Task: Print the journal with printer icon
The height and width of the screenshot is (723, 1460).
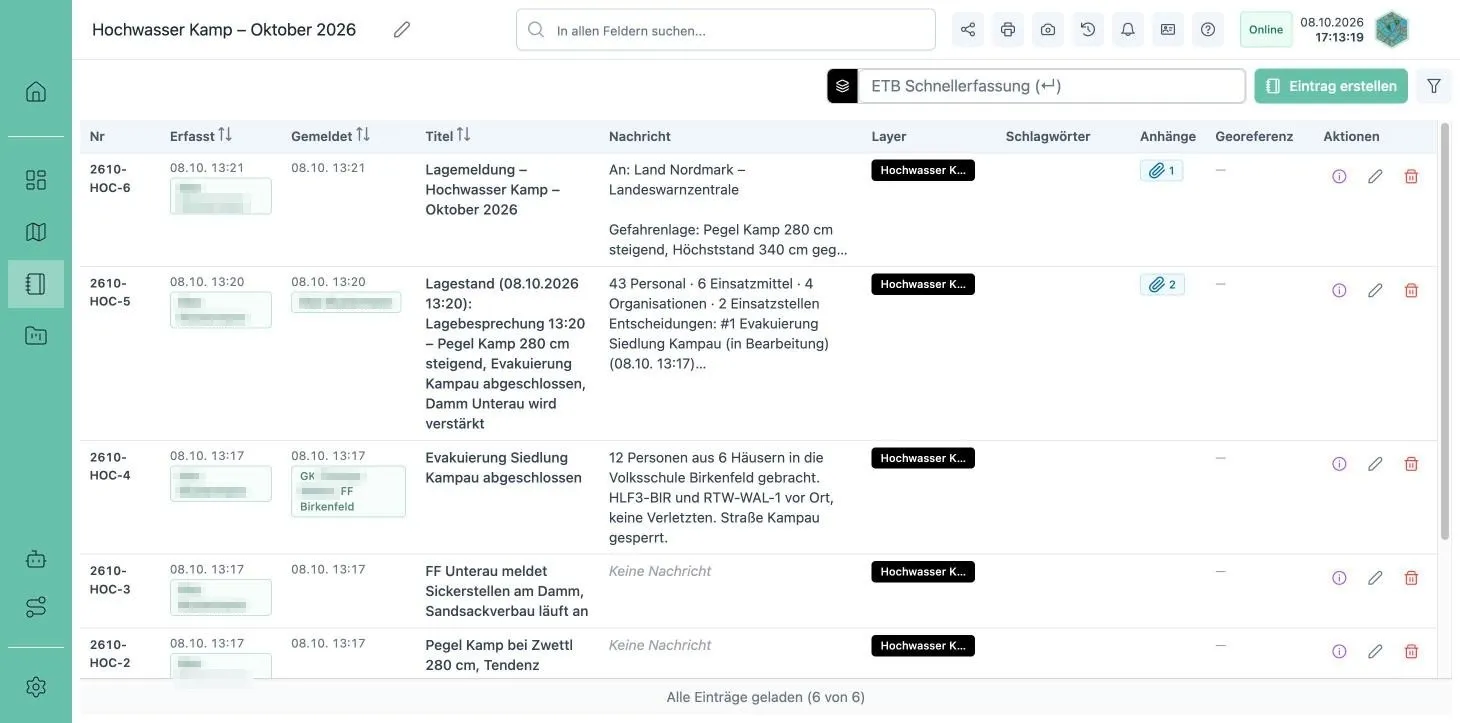Action: click(1008, 30)
